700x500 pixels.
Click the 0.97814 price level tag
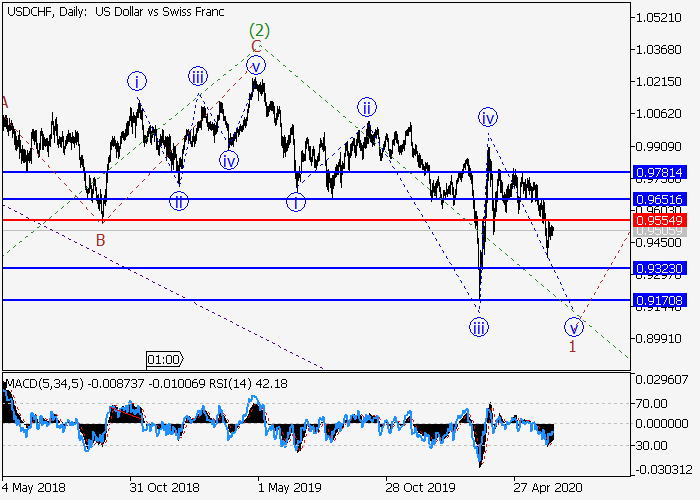(659, 173)
